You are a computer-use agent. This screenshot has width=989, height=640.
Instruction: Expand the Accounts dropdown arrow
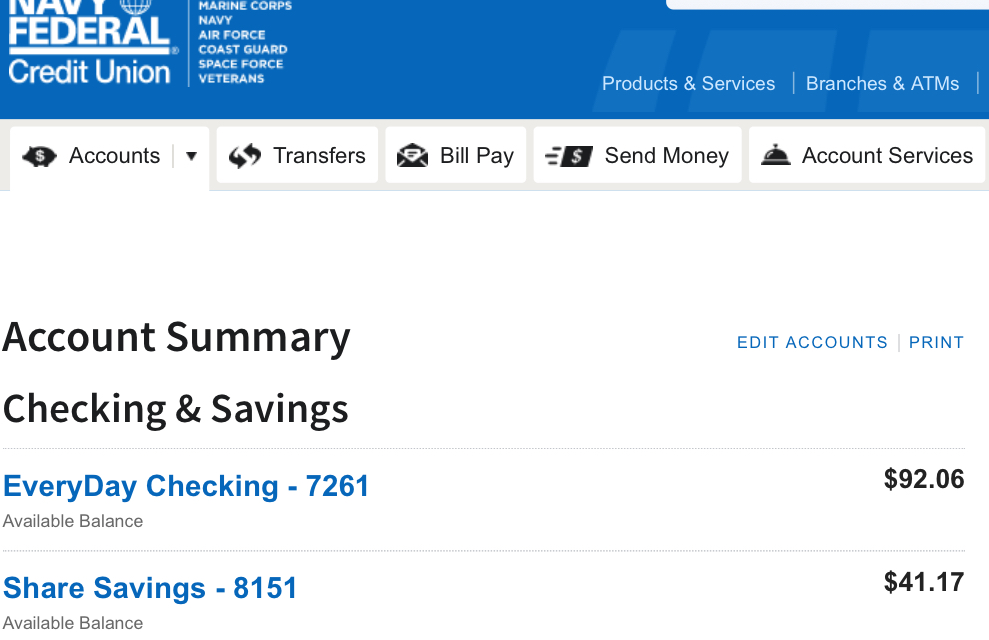(191, 156)
